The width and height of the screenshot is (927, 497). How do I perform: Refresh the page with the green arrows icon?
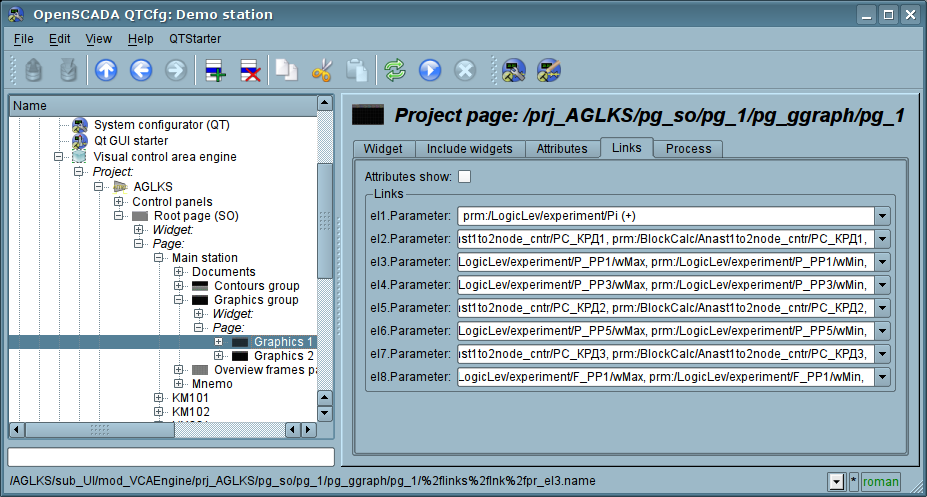[396, 70]
